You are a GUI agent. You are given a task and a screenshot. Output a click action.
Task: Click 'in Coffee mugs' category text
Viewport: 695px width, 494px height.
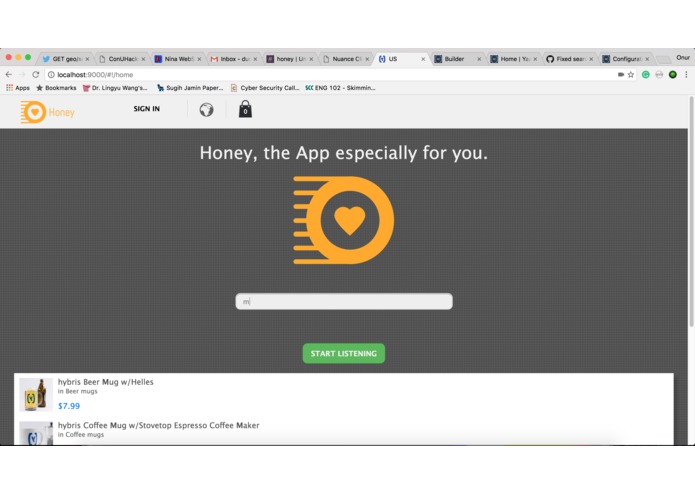(81, 435)
